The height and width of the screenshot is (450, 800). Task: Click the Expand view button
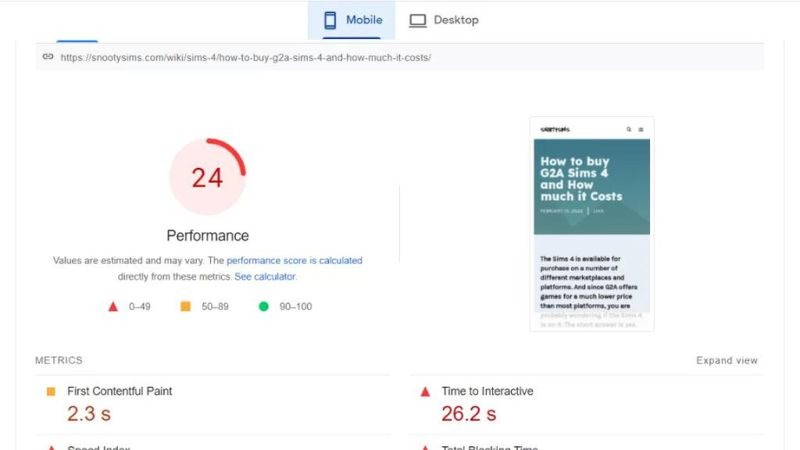pyautogui.click(x=727, y=361)
